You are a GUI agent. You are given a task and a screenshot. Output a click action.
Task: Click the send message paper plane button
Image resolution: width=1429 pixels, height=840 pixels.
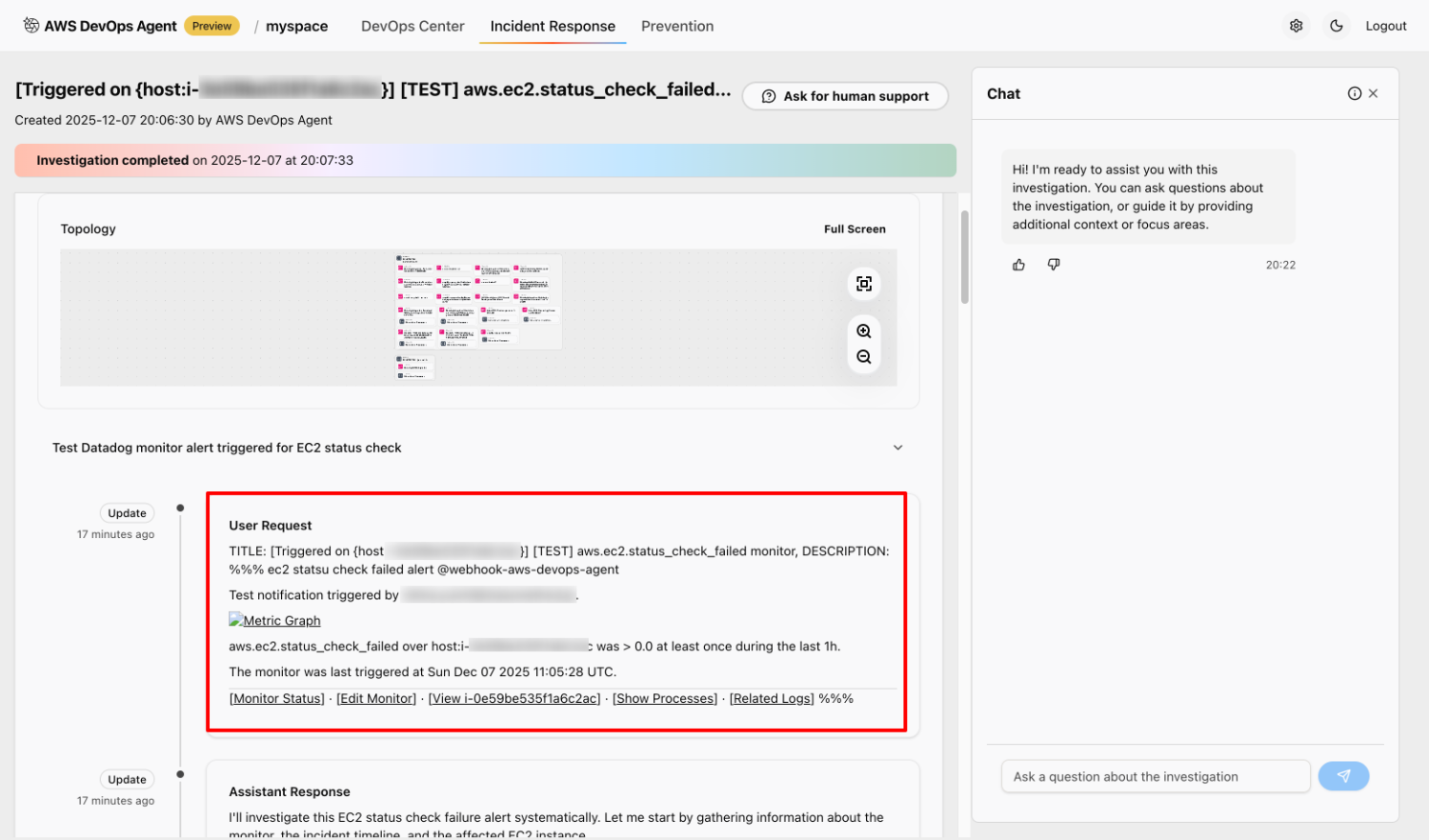[x=1343, y=776]
